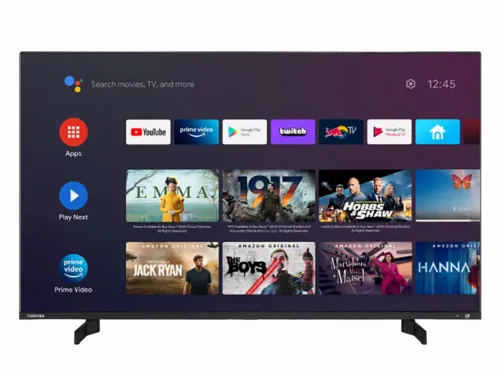Click the Prime Video label text
This screenshot has width=500, height=375.
click(73, 290)
